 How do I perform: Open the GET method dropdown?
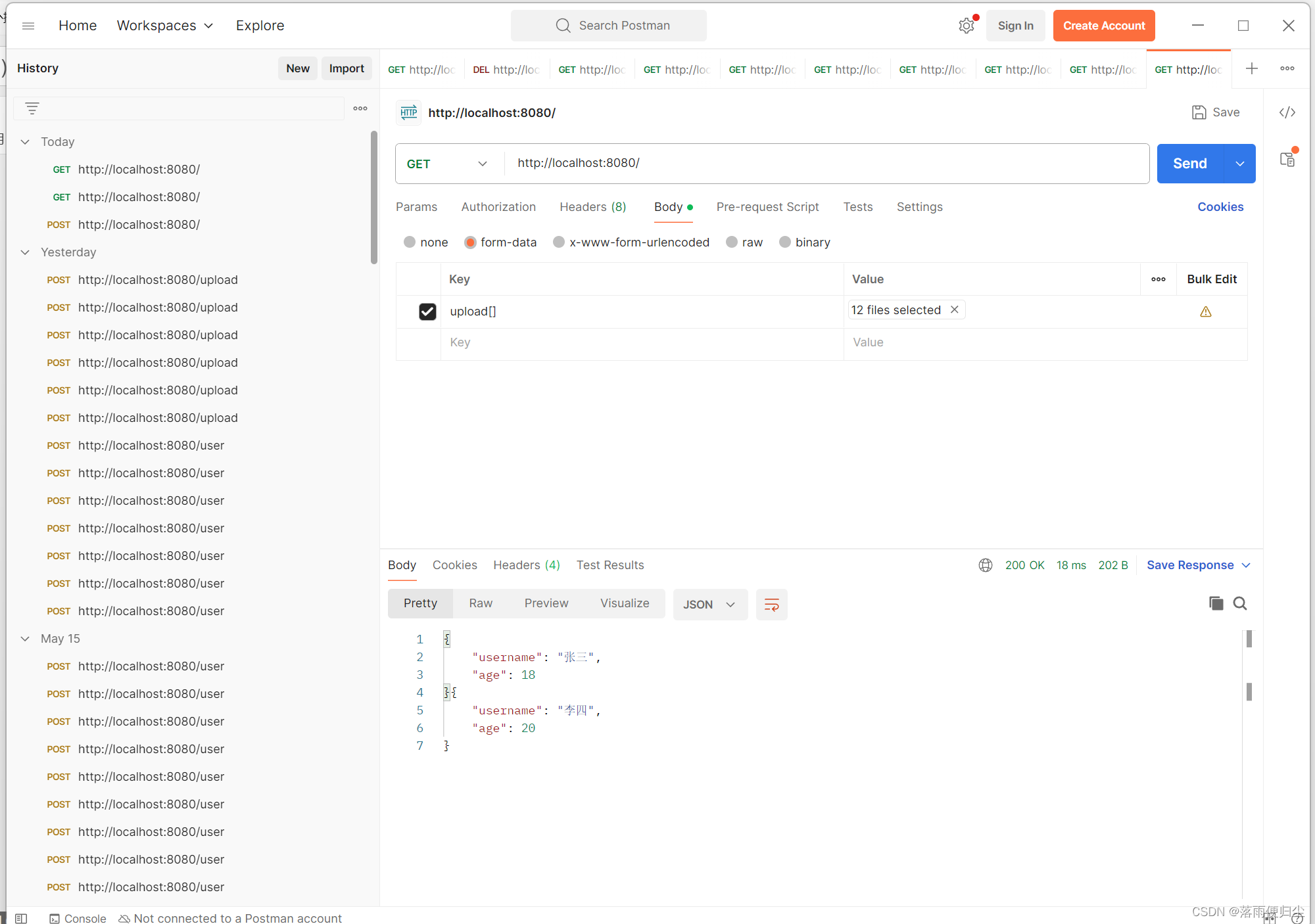click(447, 164)
